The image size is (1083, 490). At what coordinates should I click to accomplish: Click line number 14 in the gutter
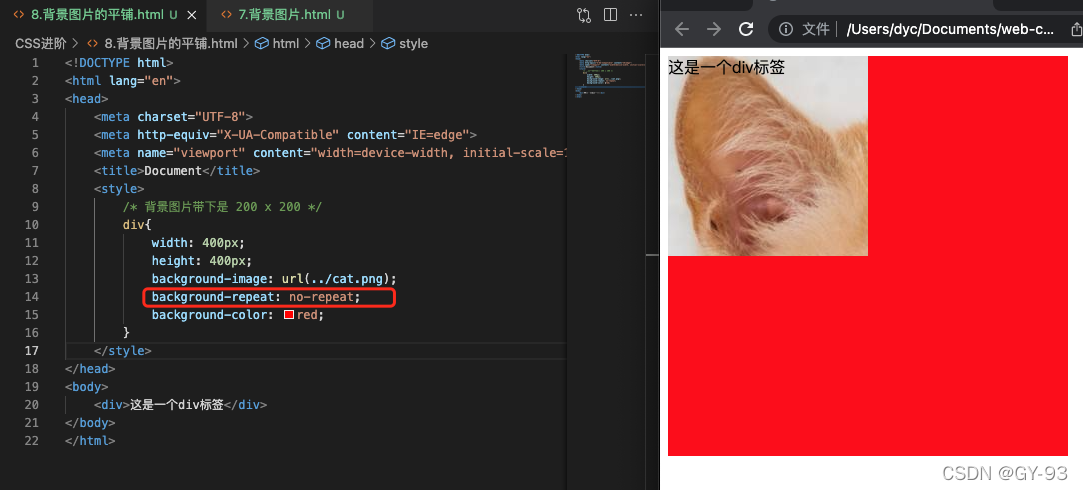(x=32, y=296)
